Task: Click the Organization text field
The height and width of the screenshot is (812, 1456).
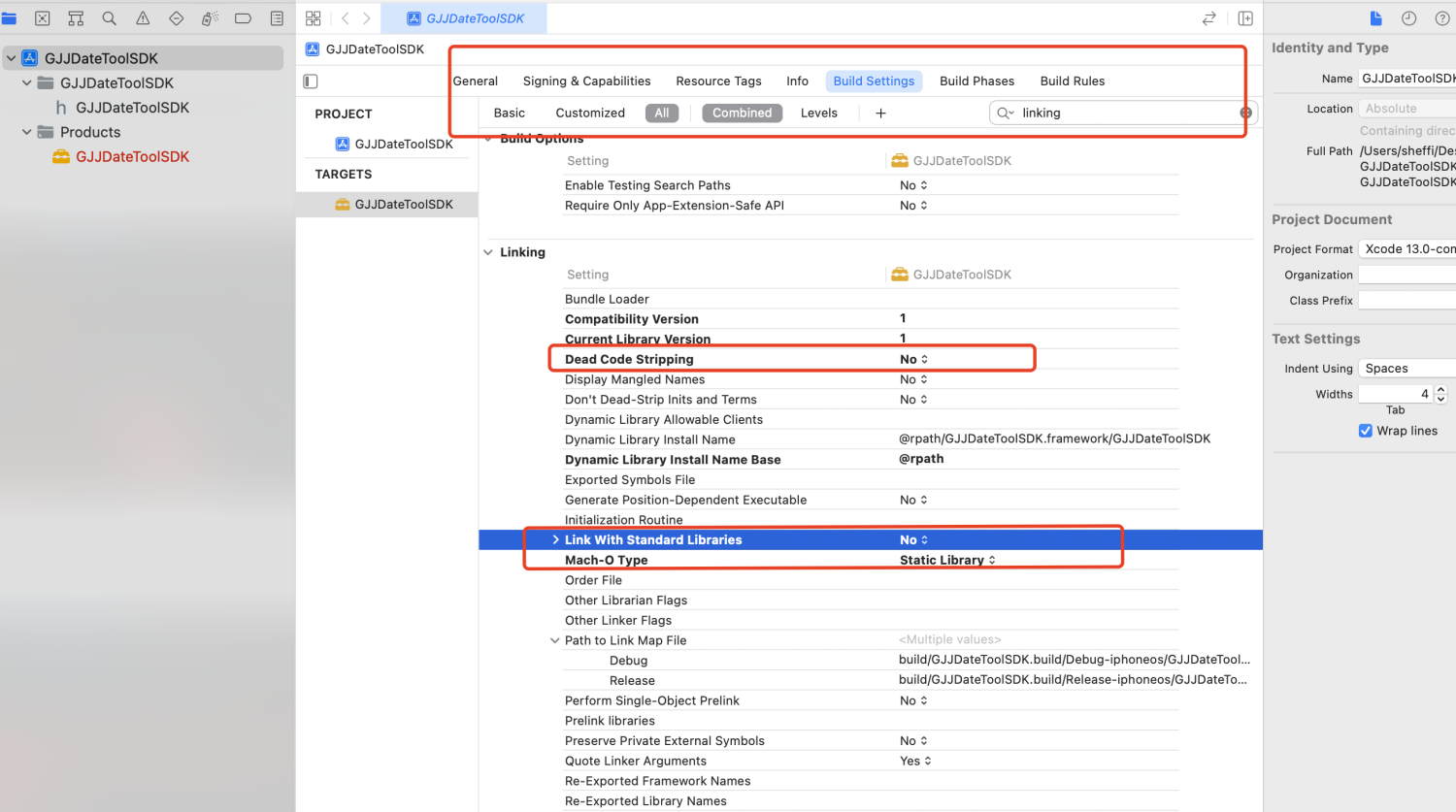Action: pyautogui.click(x=1406, y=276)
